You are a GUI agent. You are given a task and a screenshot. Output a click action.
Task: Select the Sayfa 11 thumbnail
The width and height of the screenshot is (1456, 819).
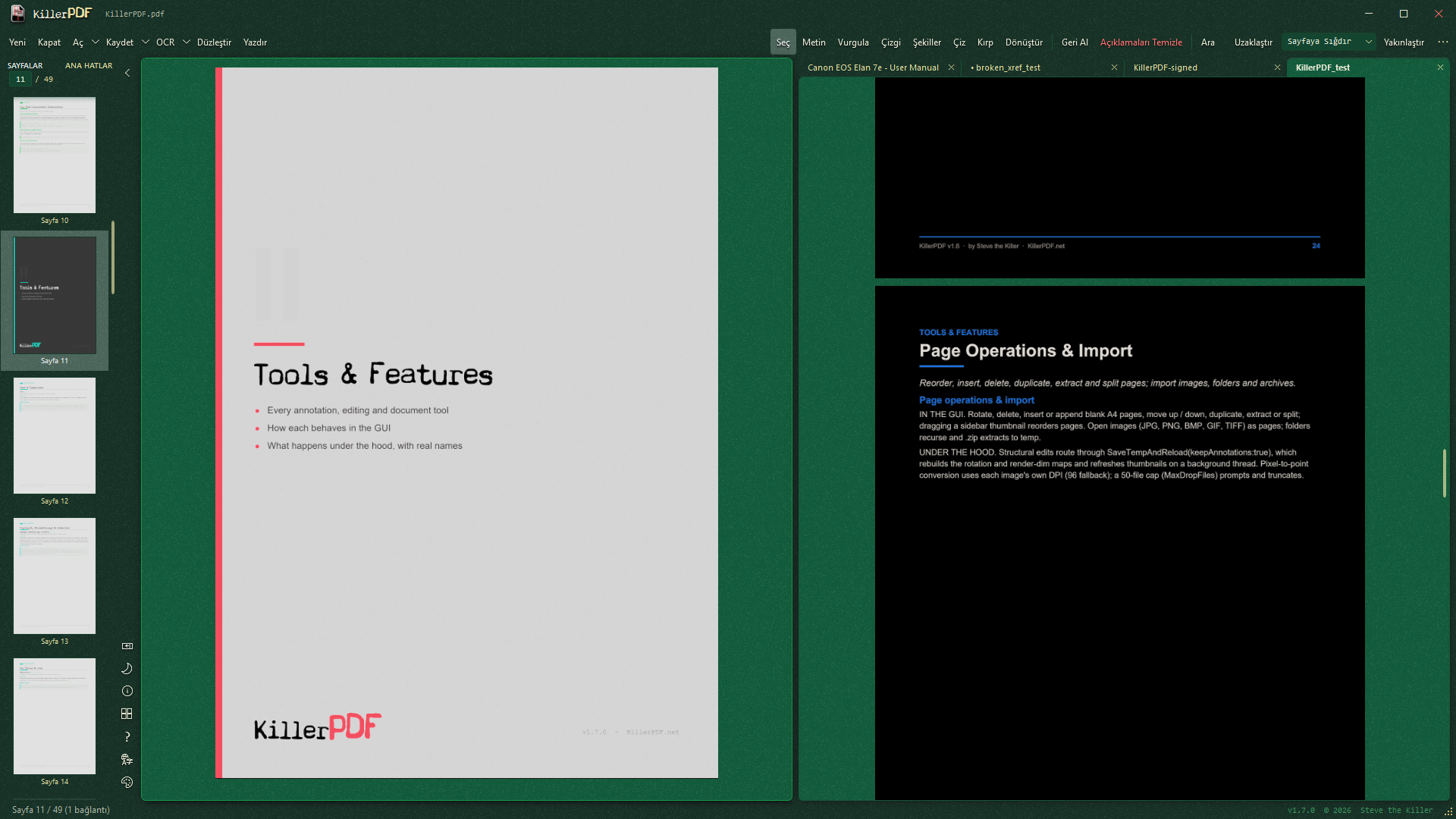coord(55,295)
